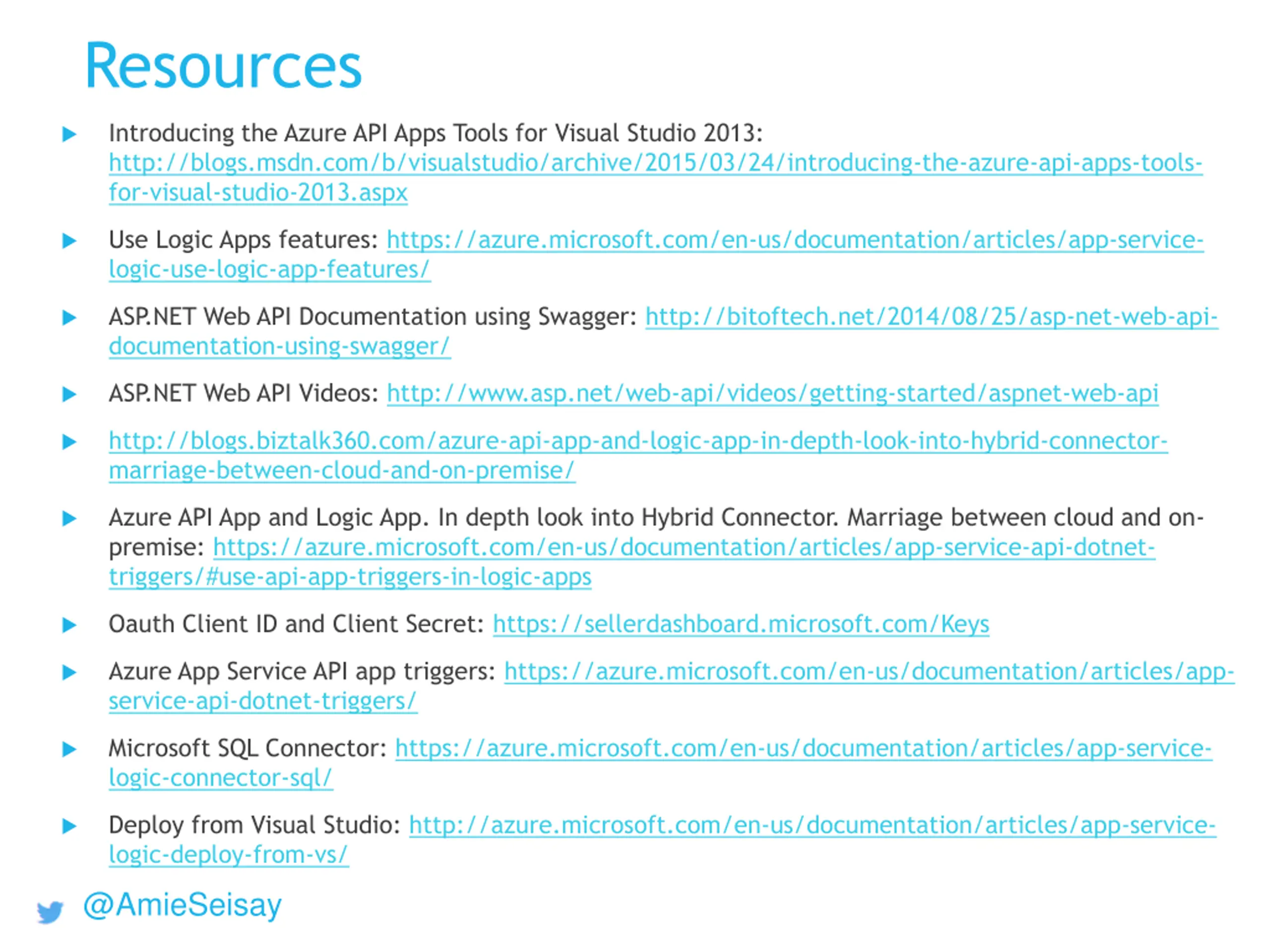The height and width of the screenshot is (952, 1270).
Task: Click bullet arrow beside 'ASP.NET Web API Videos'
Action: pyautogui.click(x=69, y=395)
